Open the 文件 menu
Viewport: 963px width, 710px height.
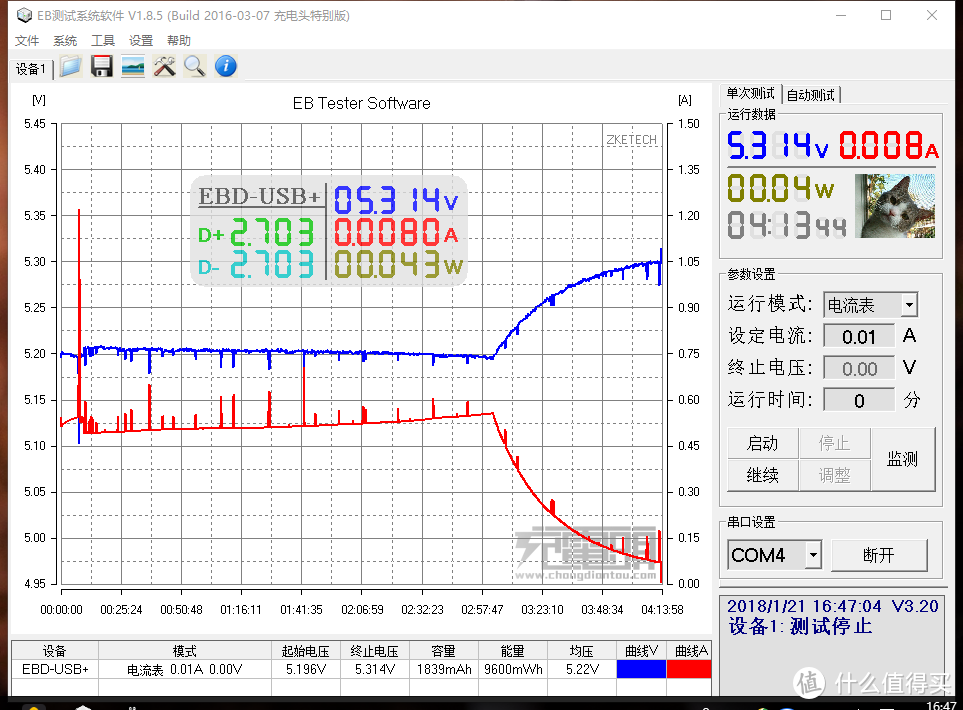point(27,41)
